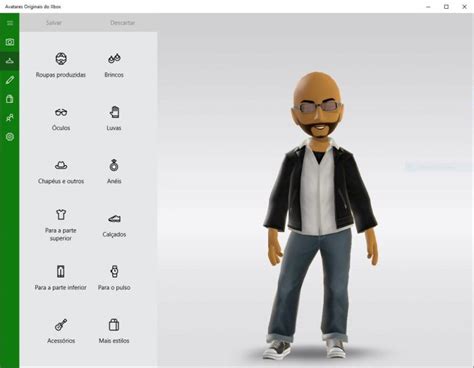
Task: Select the Luvas gloves category
Action: 114,119
